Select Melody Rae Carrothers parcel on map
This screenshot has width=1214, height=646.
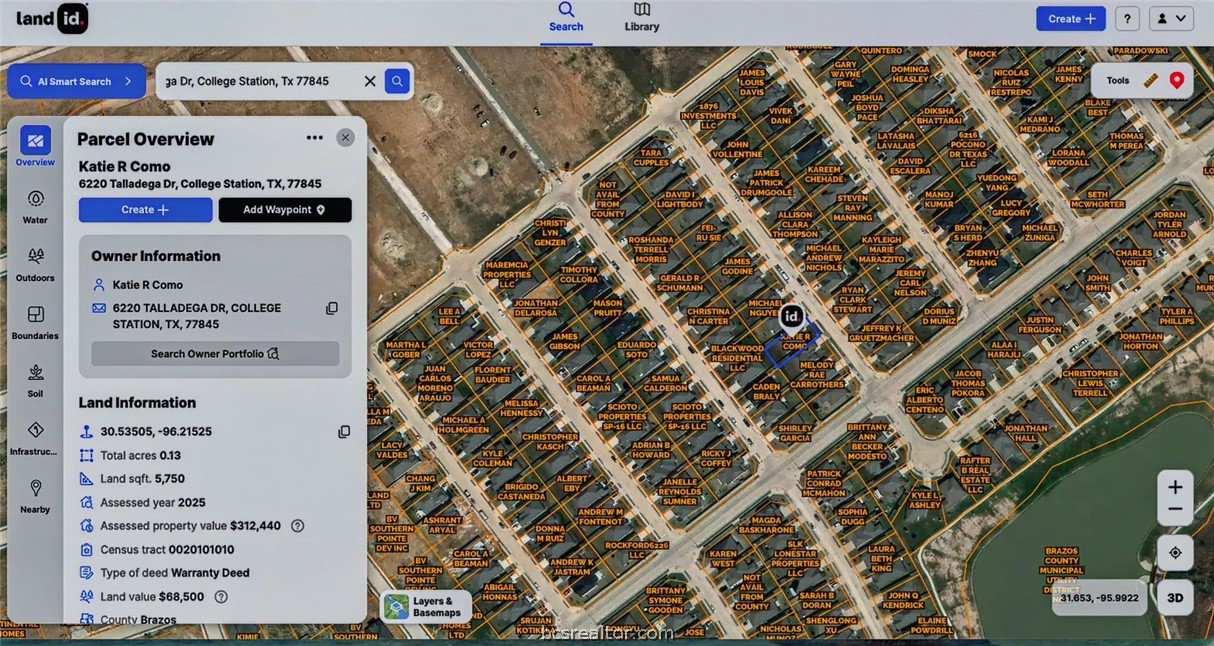click(x=816, y=374)
